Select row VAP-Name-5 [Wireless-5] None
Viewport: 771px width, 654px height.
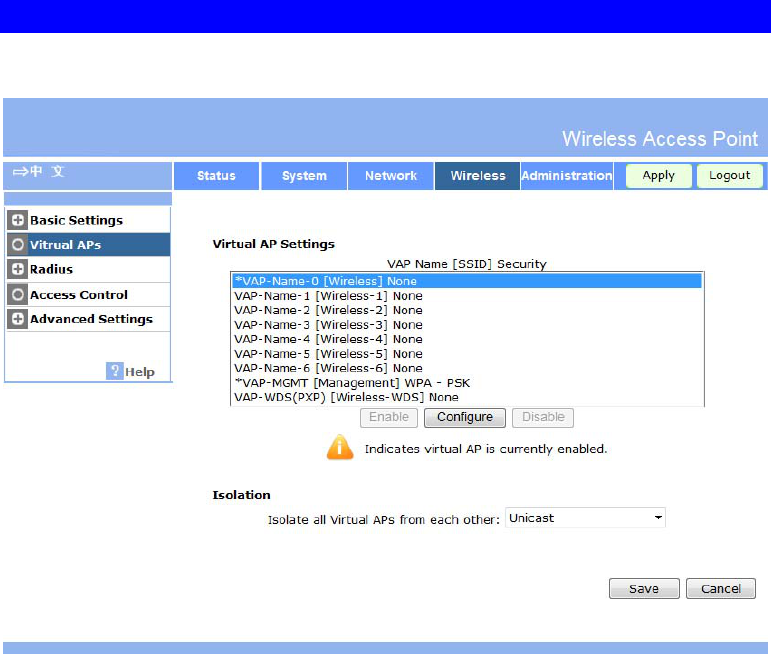[467, 354]
